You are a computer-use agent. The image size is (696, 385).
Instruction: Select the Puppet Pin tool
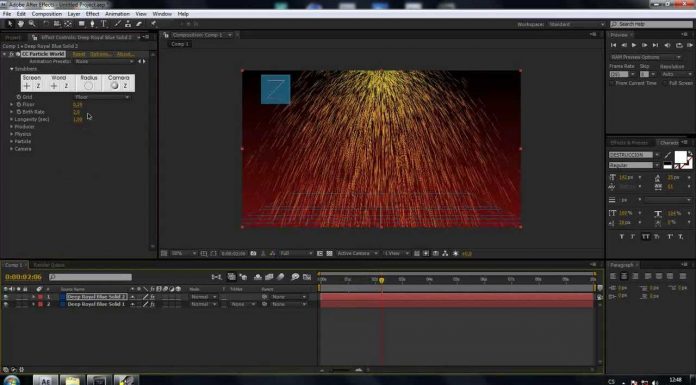tap(154, 24)
